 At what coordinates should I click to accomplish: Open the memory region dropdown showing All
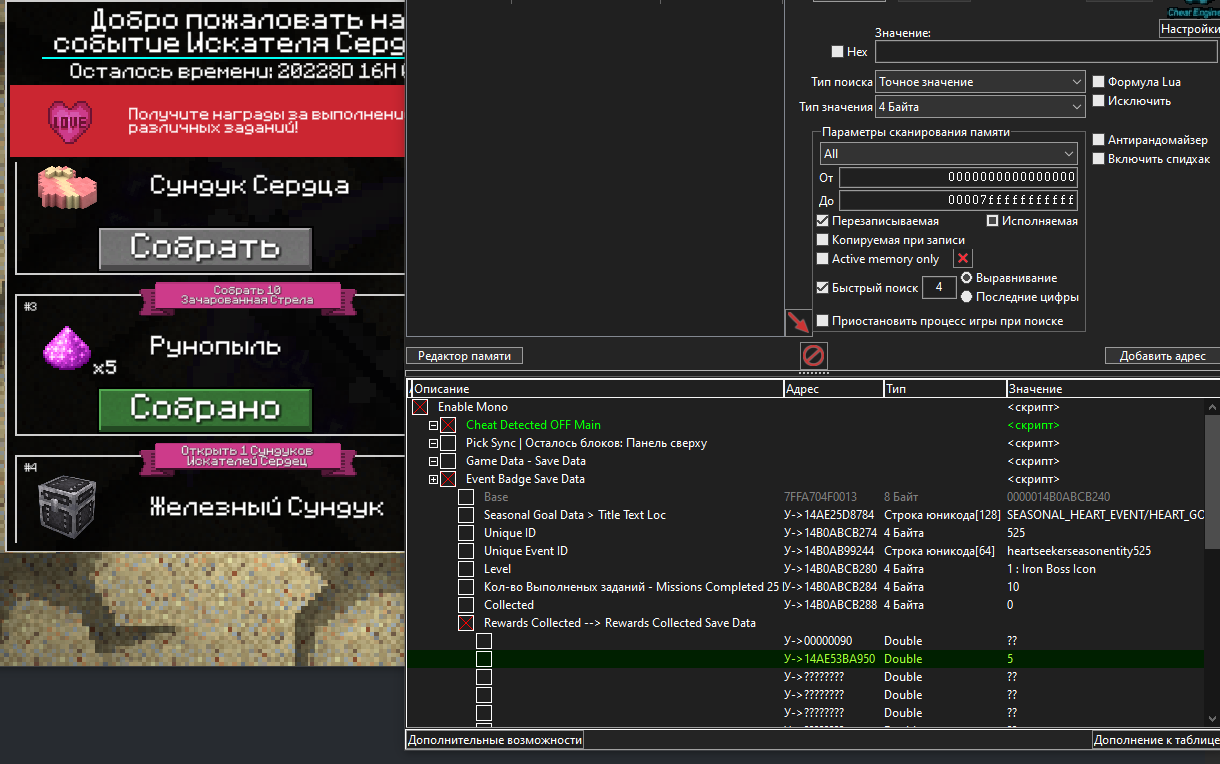click(950, 154)
